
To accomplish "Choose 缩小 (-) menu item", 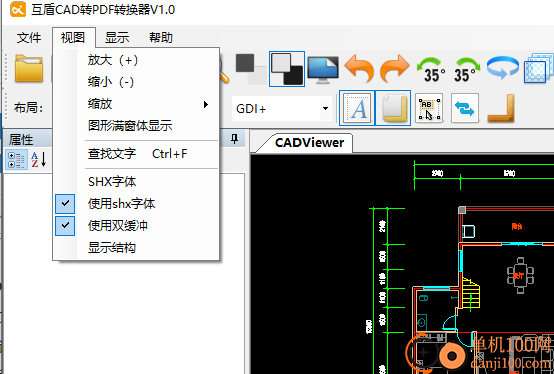I will (x=136, y=82).
